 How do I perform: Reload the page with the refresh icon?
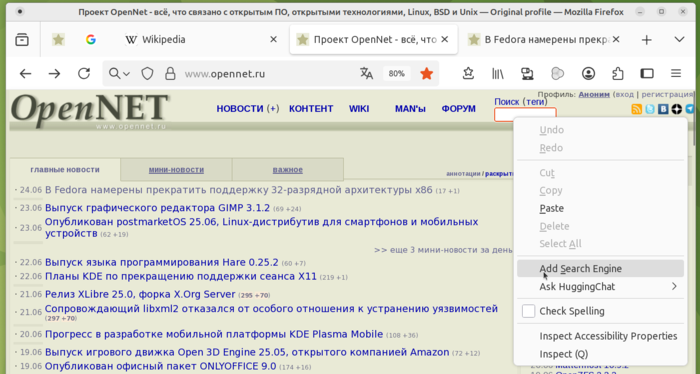click(x=84, y=74)
